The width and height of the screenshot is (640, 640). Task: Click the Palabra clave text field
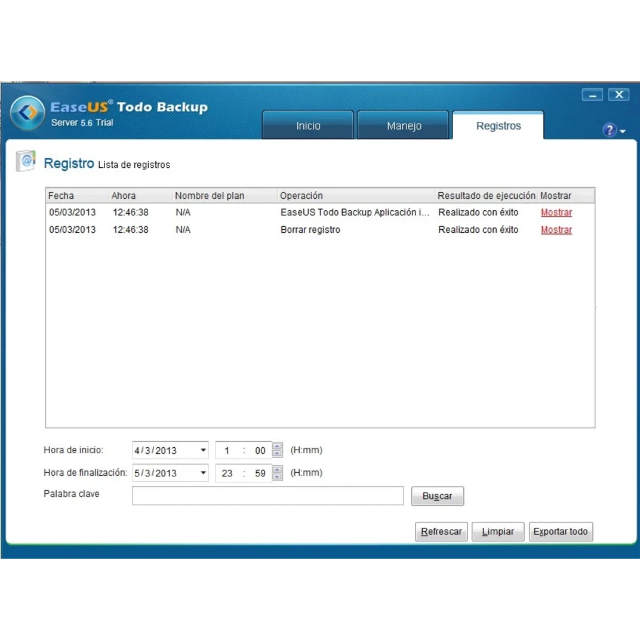(x=267, y=496)
